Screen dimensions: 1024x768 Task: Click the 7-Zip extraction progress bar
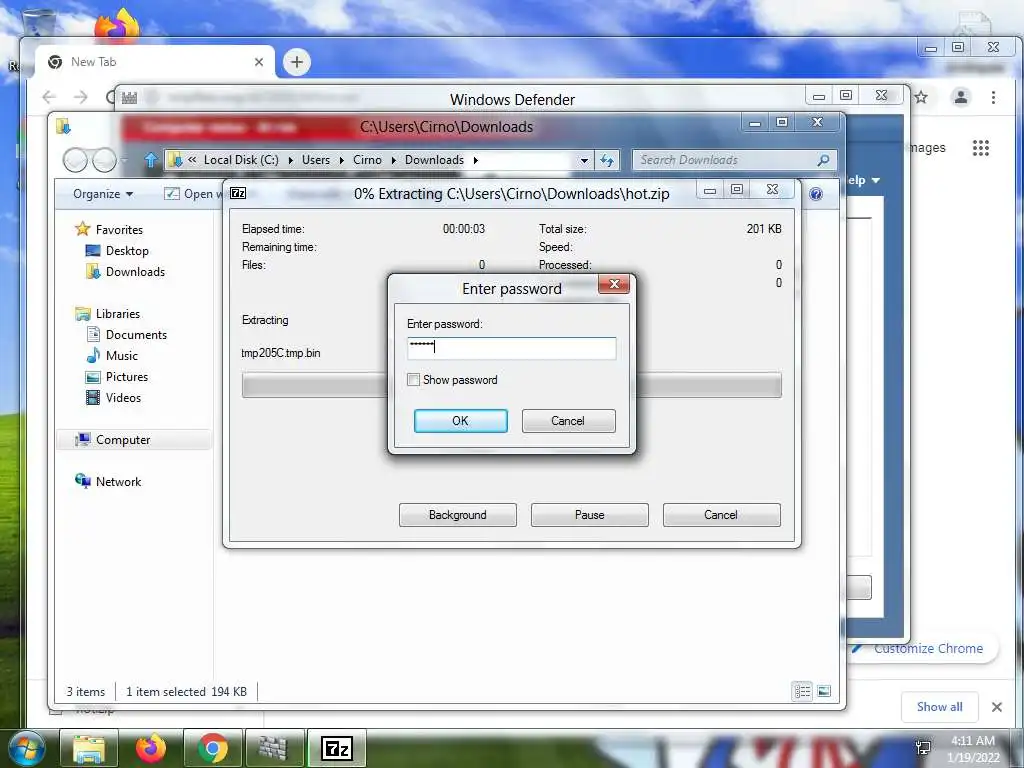[x=511, y=385]
